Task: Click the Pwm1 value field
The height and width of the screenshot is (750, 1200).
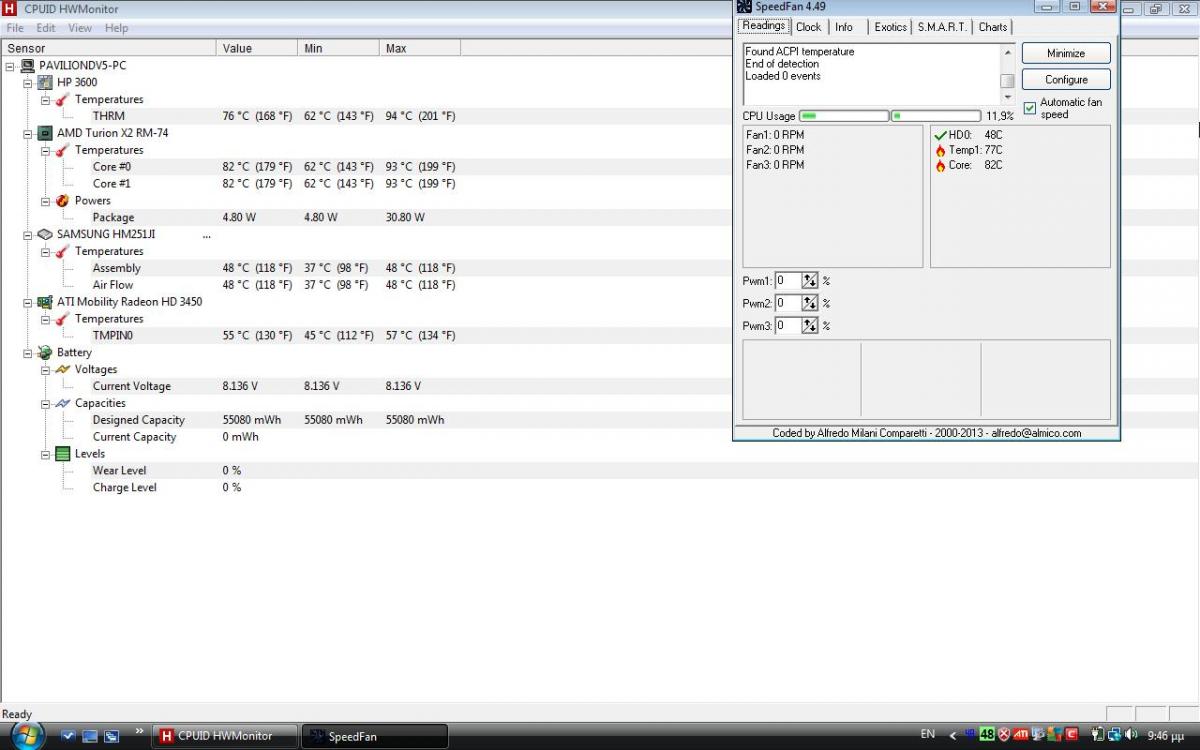Action: [x=788, y=281]
